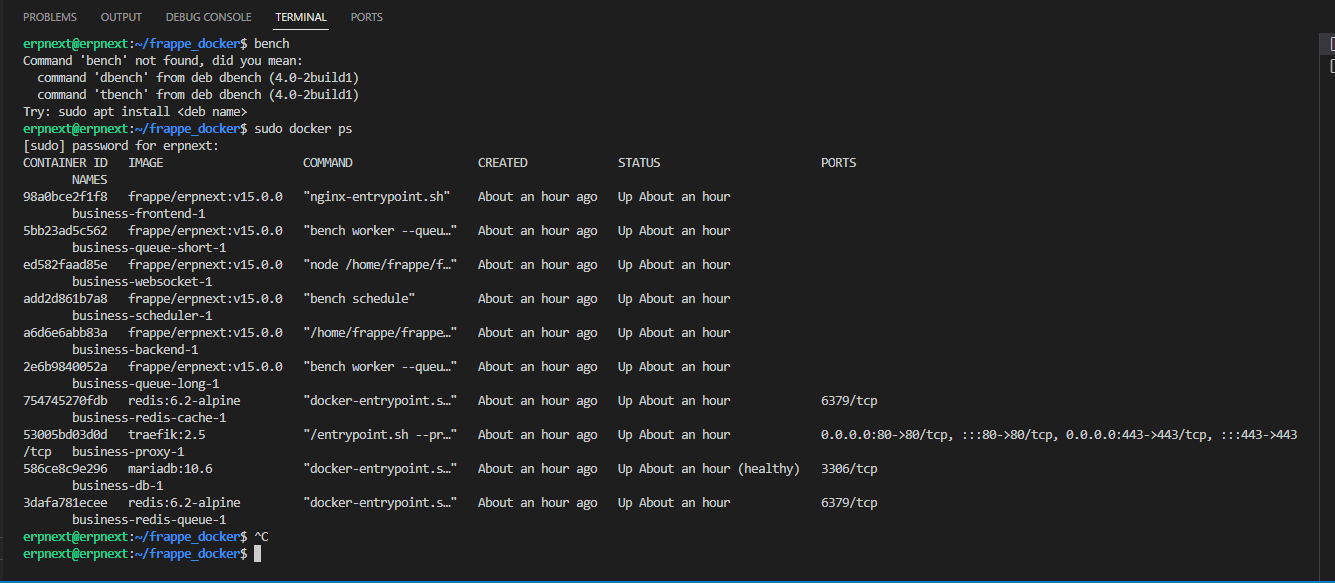This screenshot has height=583, width=1335.
Task: Click container ID 2e6b9840052a
Action: pyautogui.click(x=65, y=367)
